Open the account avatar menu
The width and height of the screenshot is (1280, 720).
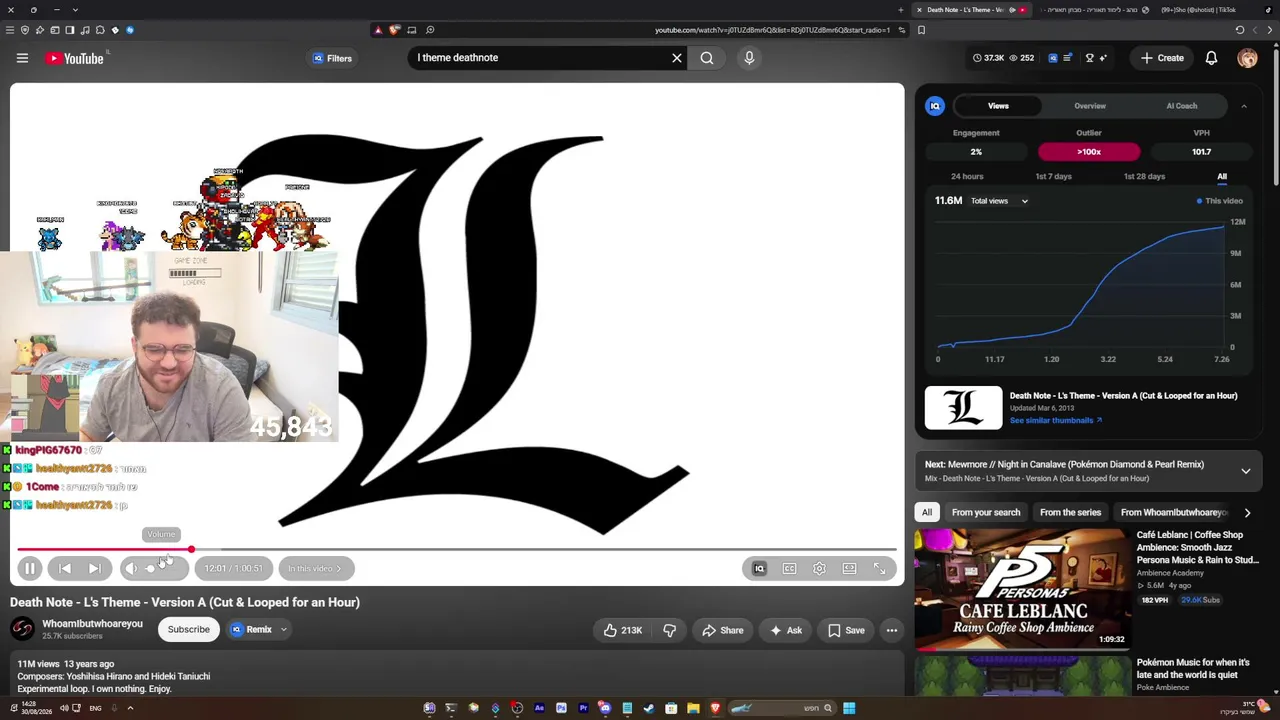coord(1247,58)
